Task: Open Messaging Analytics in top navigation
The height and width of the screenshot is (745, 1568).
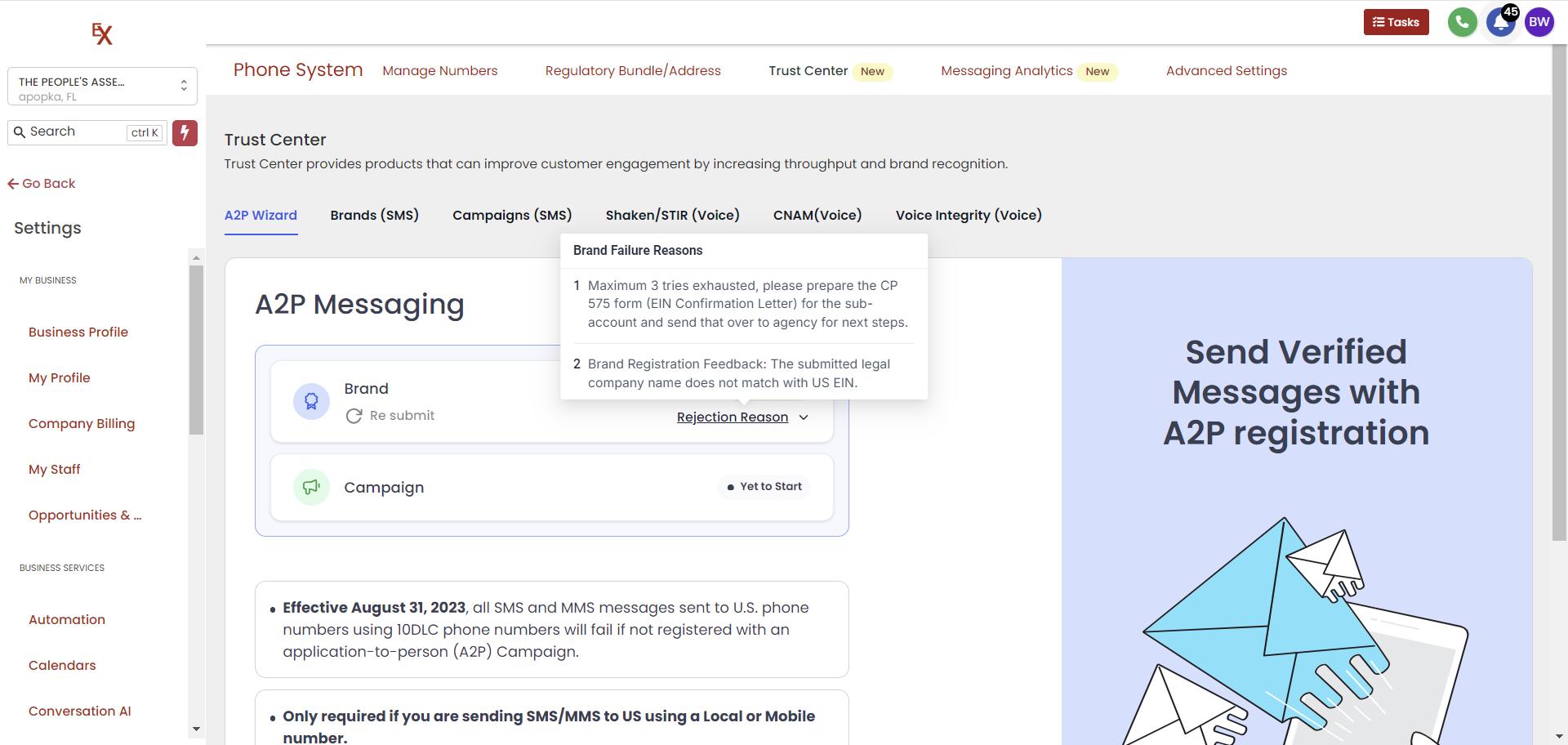Action: (1006, 71)
